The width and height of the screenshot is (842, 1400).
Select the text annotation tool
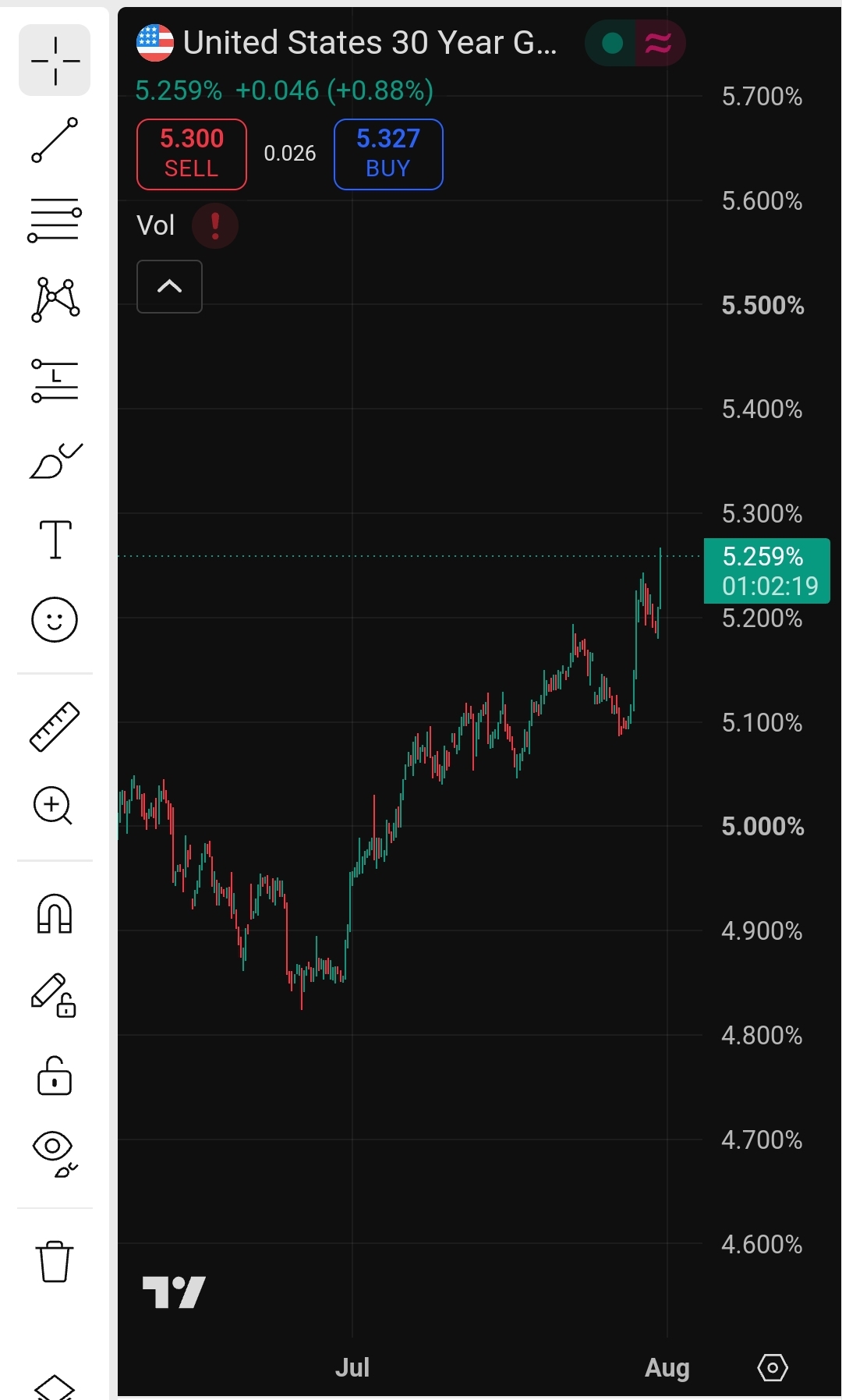pyautogui.click(x=55, y=540)
